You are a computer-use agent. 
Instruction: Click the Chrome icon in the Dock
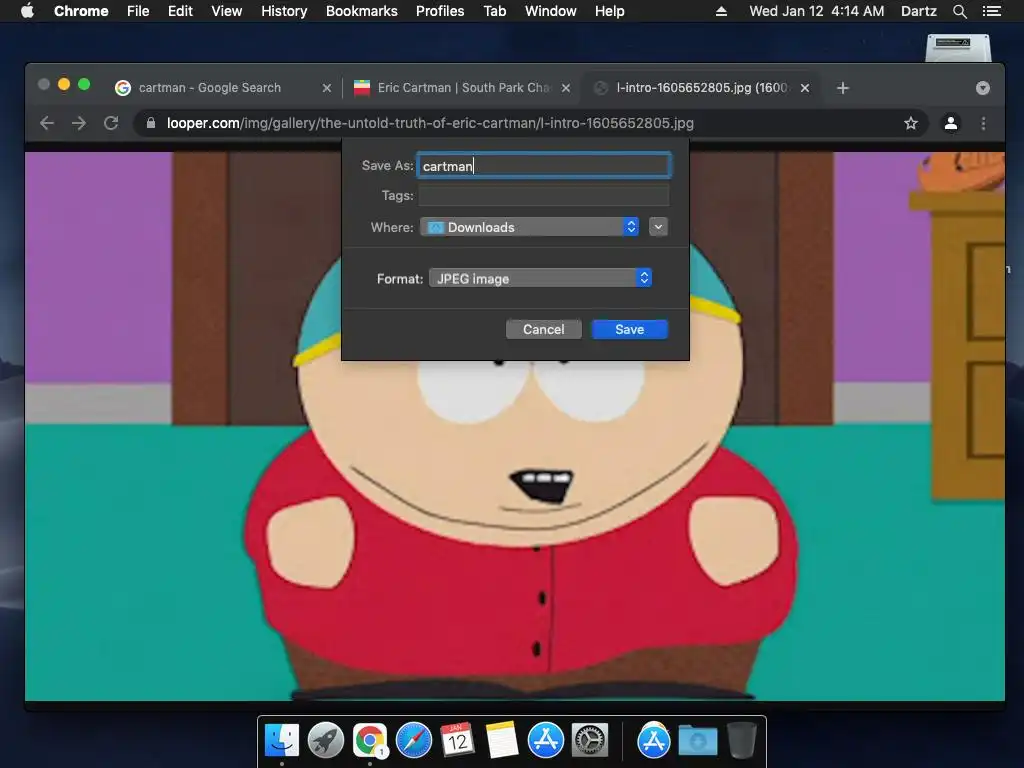pyautogui.click(x=370, y=741)
